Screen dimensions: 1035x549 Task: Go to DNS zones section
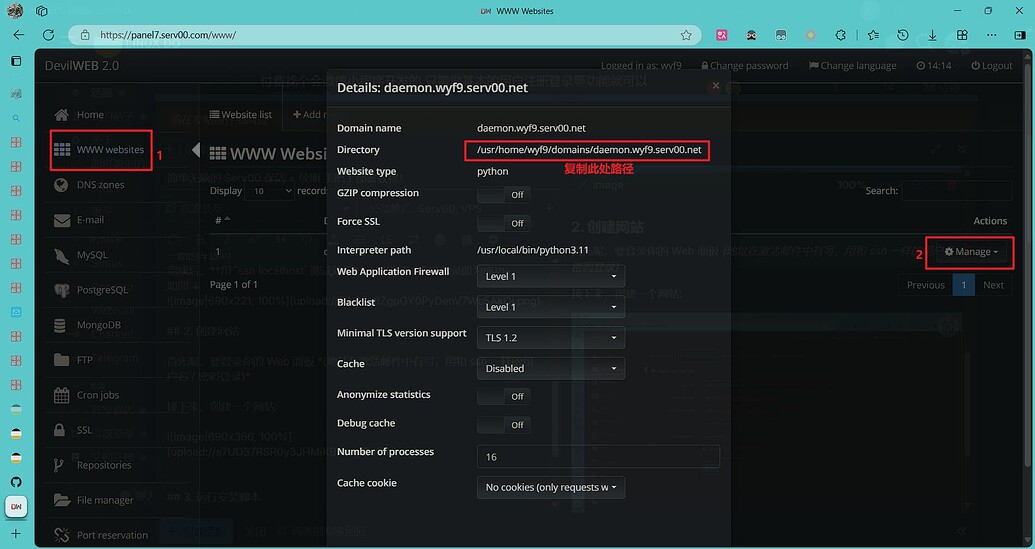89,185
